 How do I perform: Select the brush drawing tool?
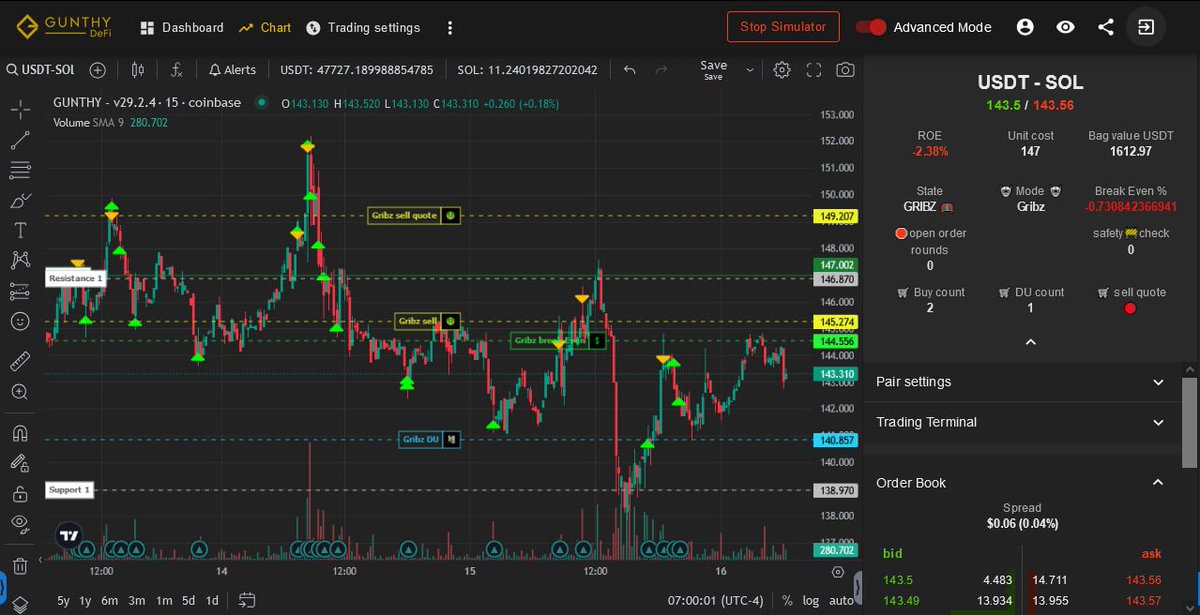(20, 200)
